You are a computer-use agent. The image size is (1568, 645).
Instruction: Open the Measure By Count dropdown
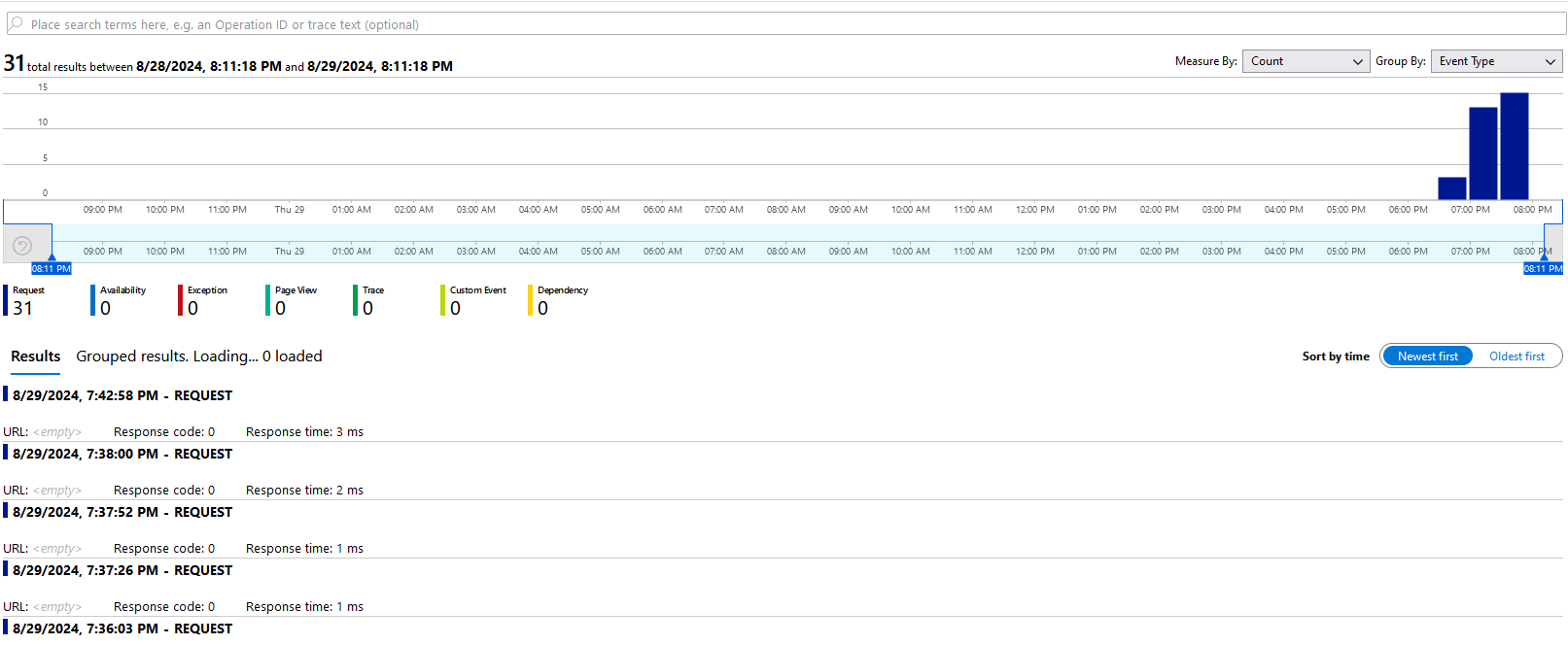(1306, 61)
